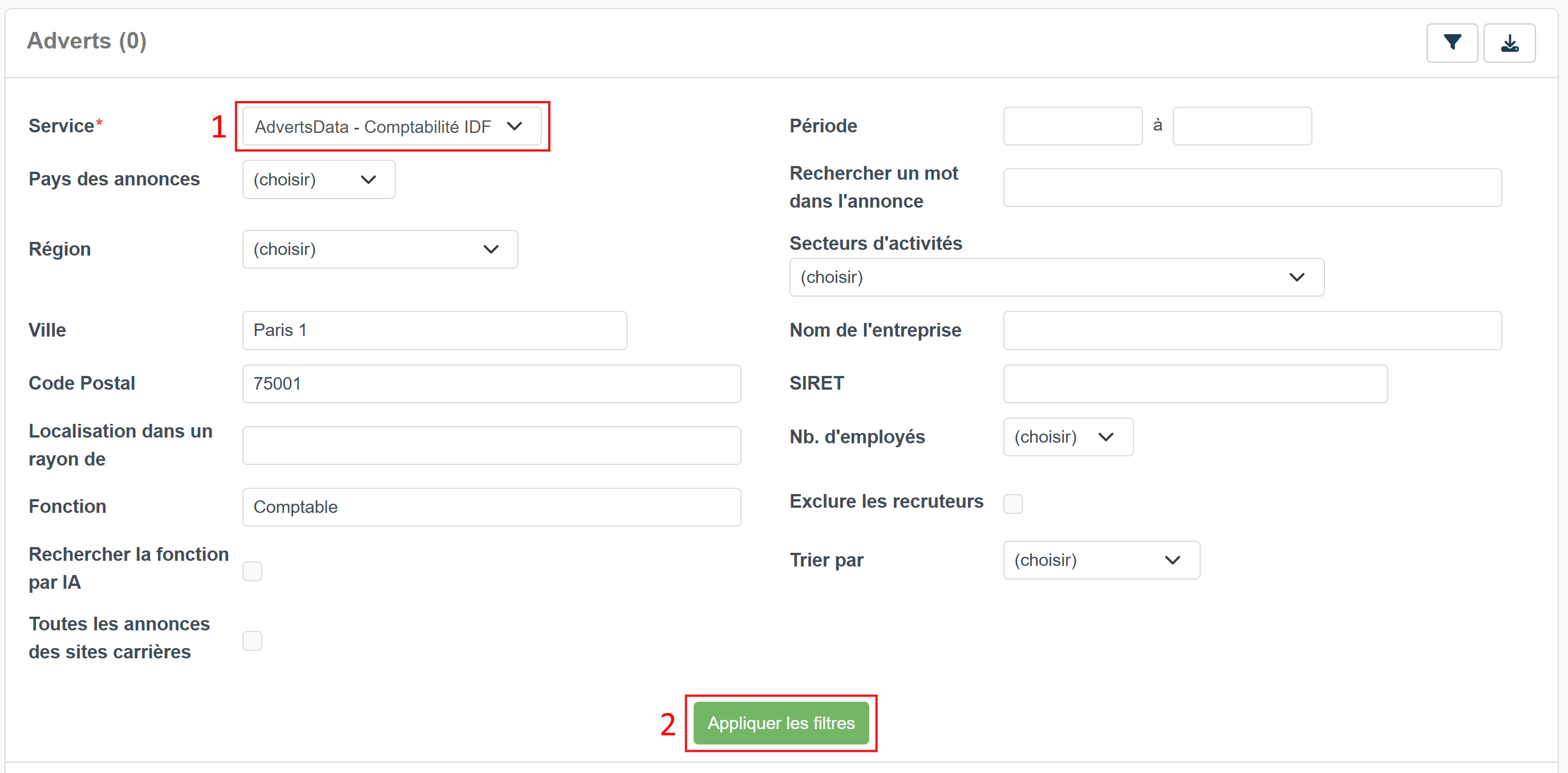Viewport: 1568px width, 773px height.
Task: Click the download export icon
Action: pos(1509,43)
